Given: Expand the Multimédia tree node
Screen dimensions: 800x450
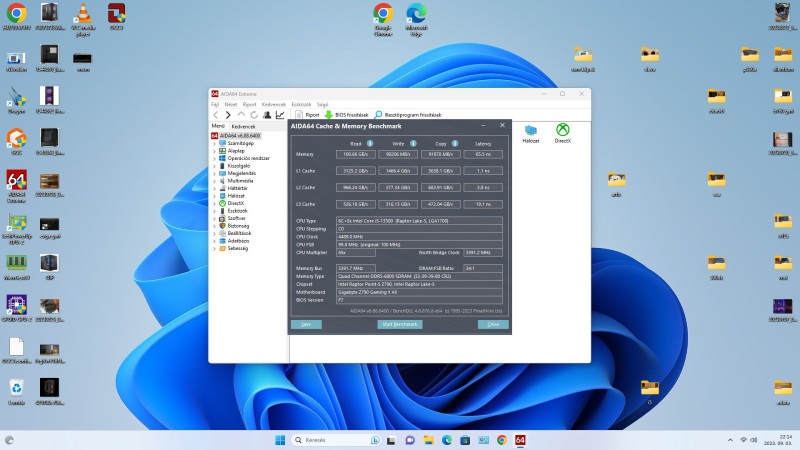Looking at the screenshot, I should (x=214, y=181).
